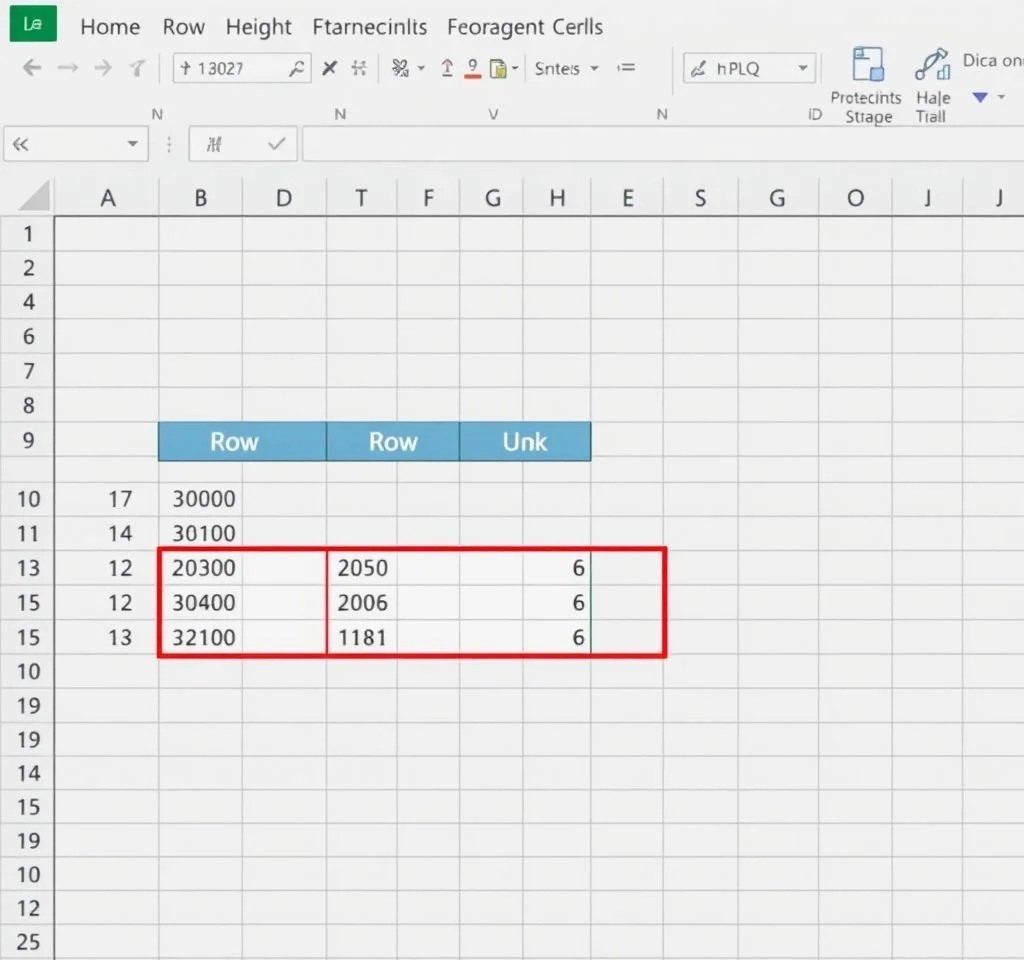The width and height of the screenshot is (1024, 960).
Task: Select column A header
Action: 107,198
